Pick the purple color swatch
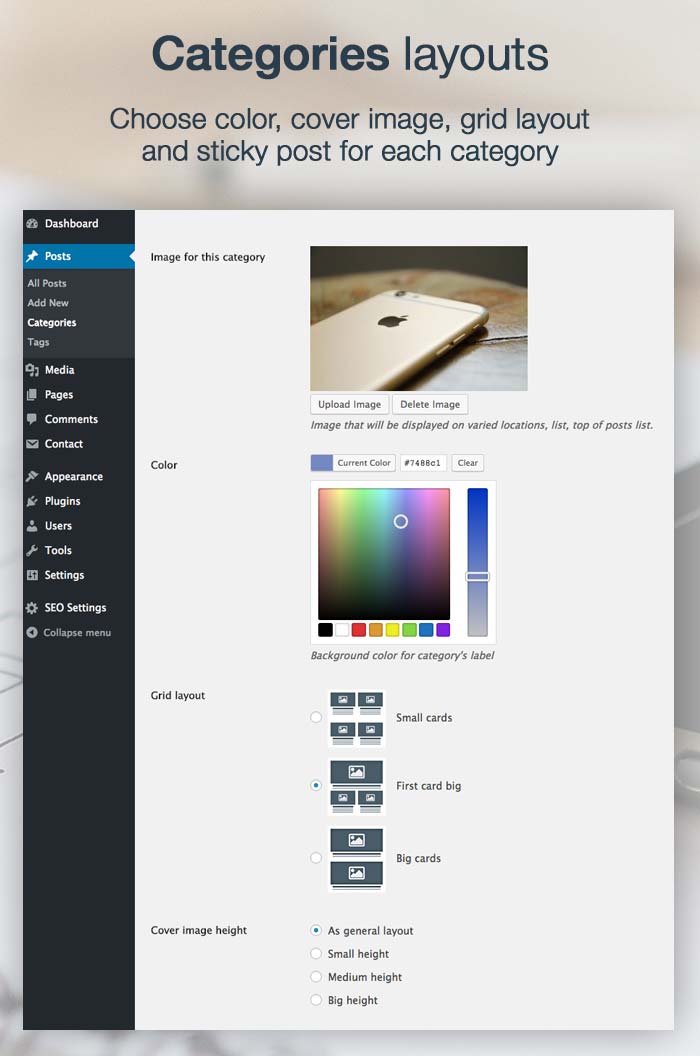Image resolution: width=700 pixels, height=1056 pixels. click(x=443, y=630)
